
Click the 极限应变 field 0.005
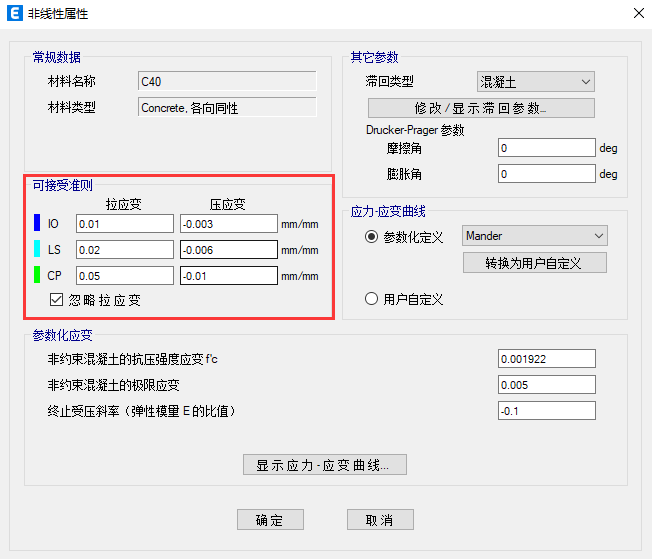pyautogui.click(x=547, y=385)
